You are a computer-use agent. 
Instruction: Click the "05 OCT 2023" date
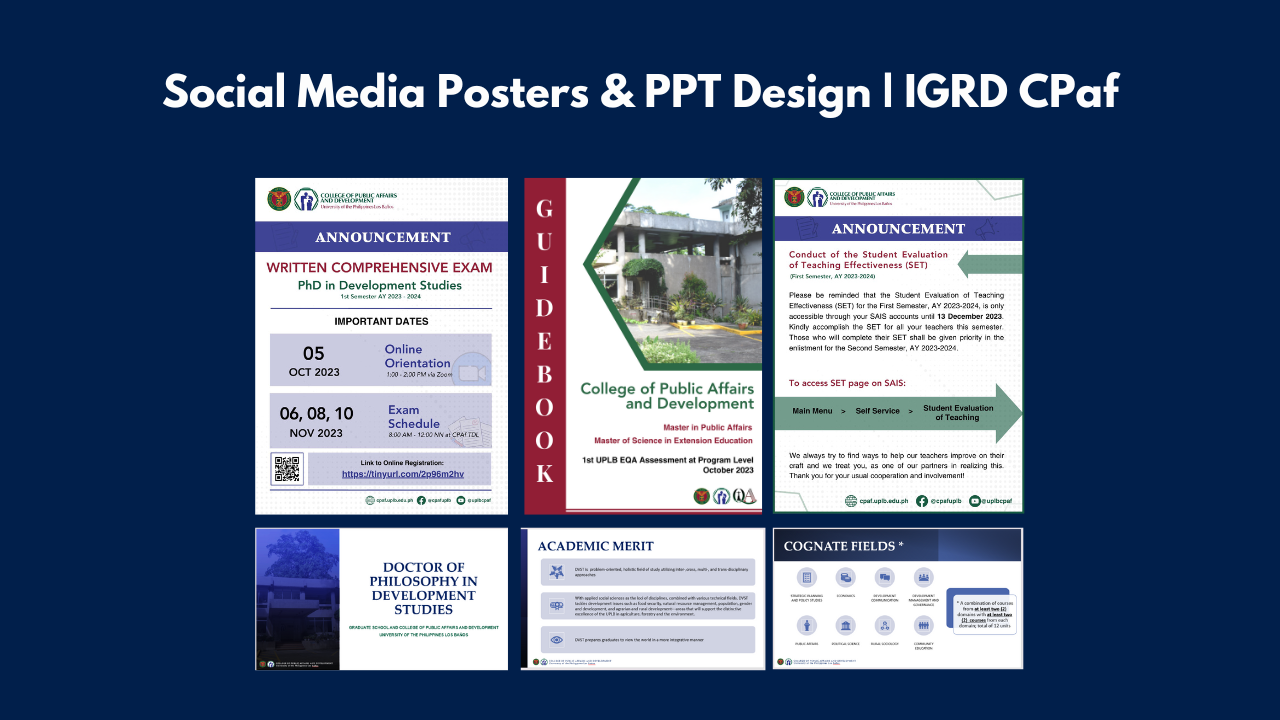[x=314, y=361]
